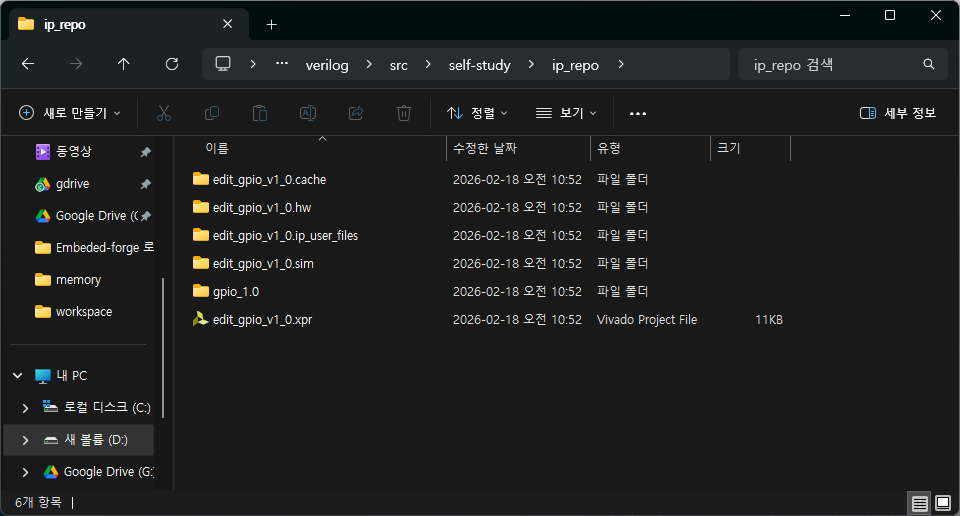Expand Google Drive (G:) tree node
This screenshot has height=516, width=960.
pyautogui.click(x=25, y=472)
